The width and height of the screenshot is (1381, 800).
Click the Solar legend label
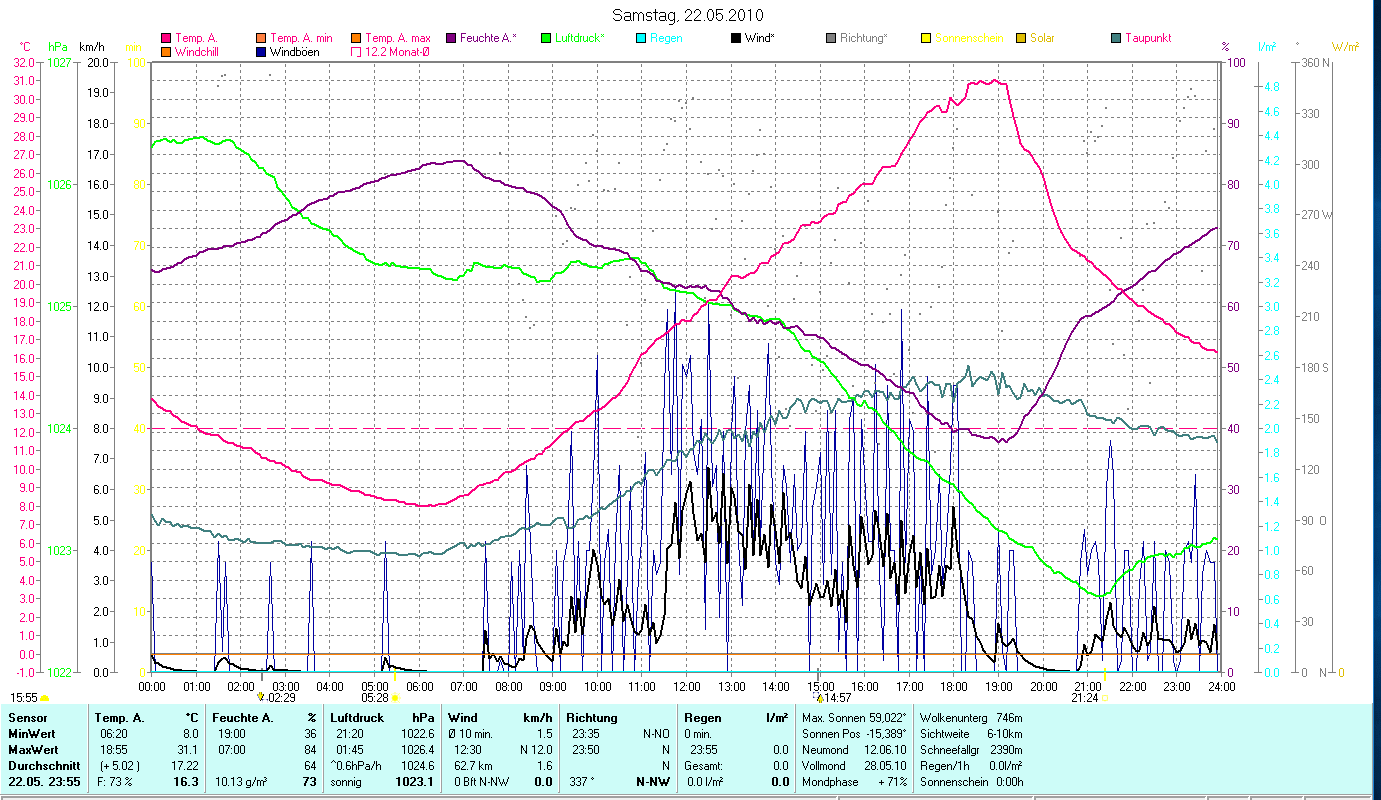[1041, 39]
